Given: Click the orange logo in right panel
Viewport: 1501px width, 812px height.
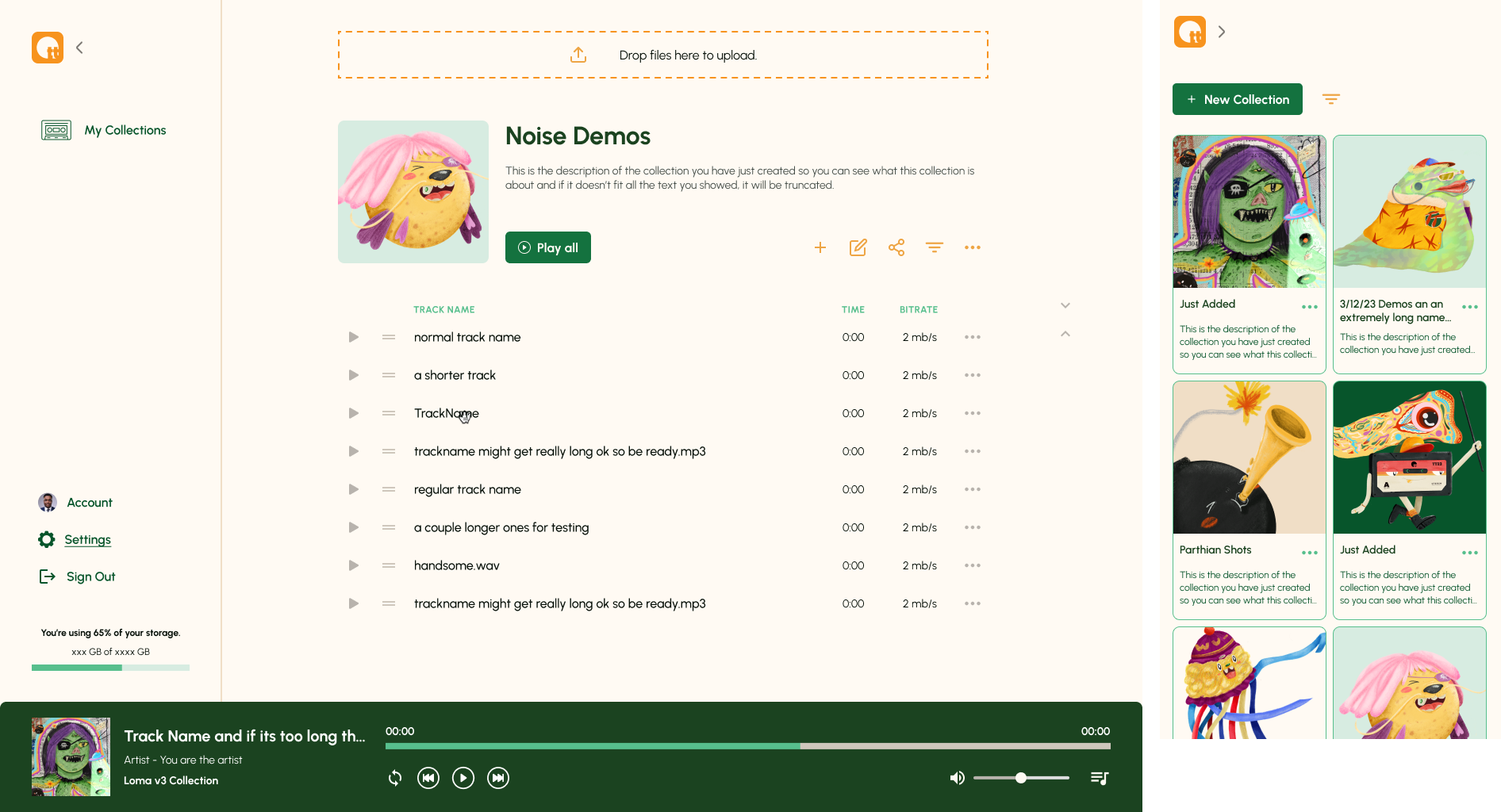Looking at the screenshot, I should pos(1190,32).
